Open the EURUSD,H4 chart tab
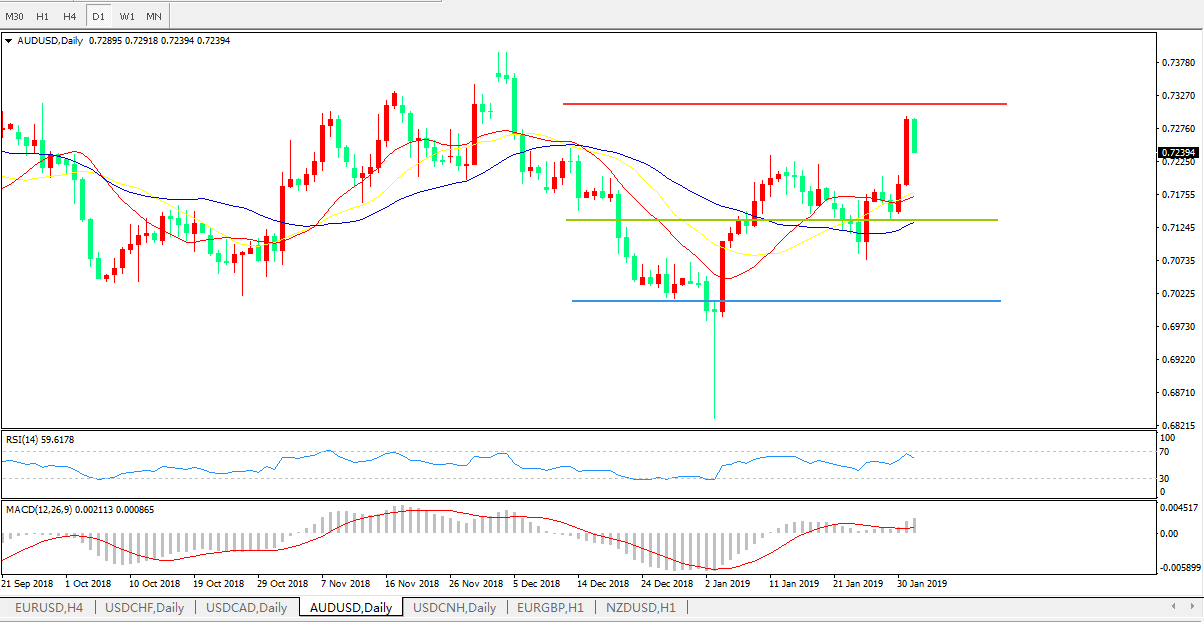The height and width of the screenshot is (622, 1204). pyautogui.click(x=48, y=608)
